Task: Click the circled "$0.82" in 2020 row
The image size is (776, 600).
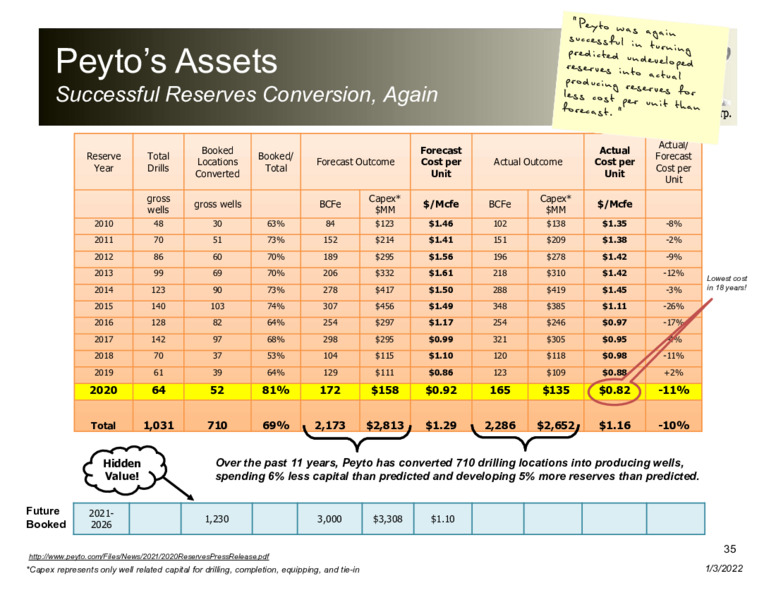Action: 614,391
